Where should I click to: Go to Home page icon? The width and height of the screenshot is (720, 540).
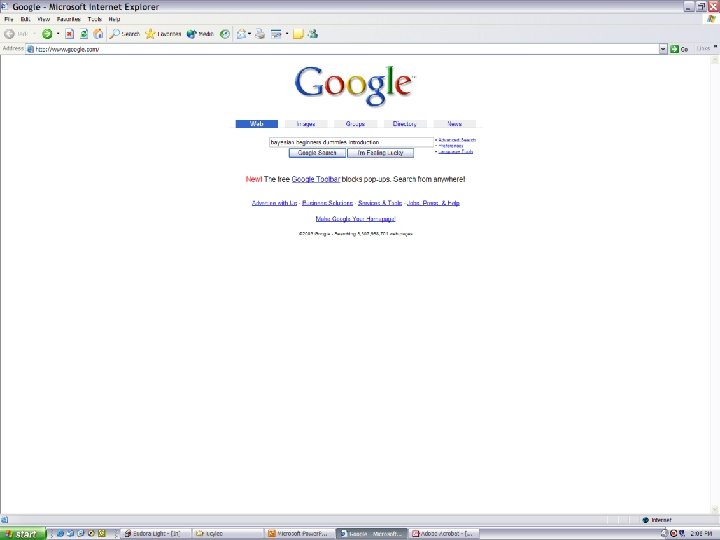[x=98, y=34]
